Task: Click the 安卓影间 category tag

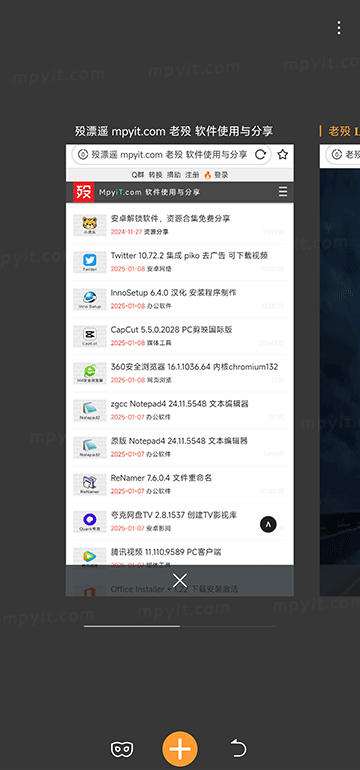Action: (159, 528)
